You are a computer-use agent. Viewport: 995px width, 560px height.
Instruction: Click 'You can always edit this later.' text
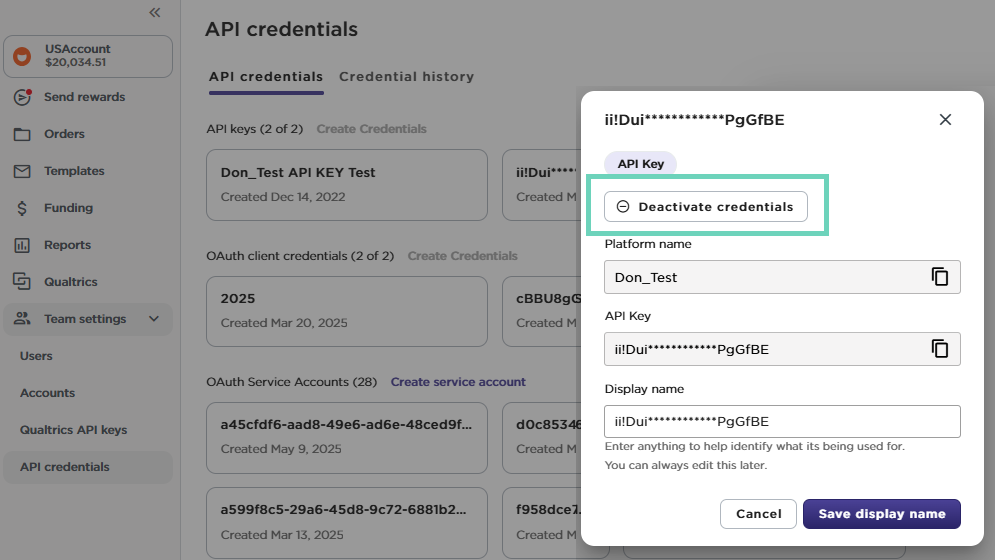686,465
